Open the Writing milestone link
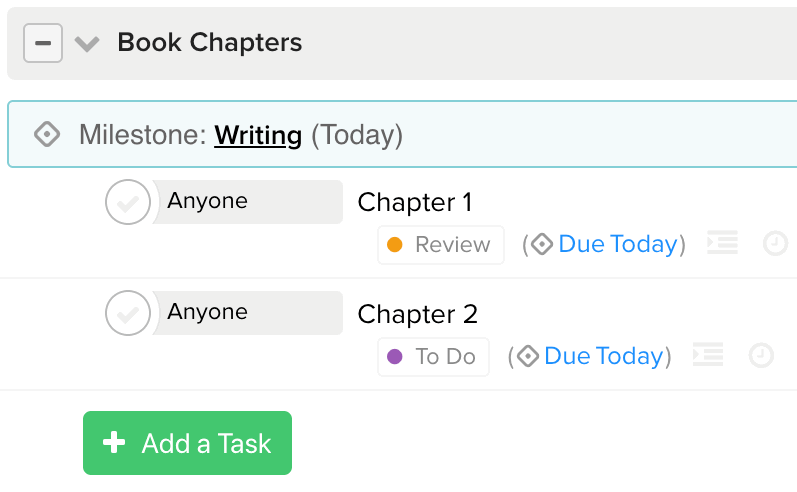The width and height of the screenshot is (797, 492). [x=258, y=135]
